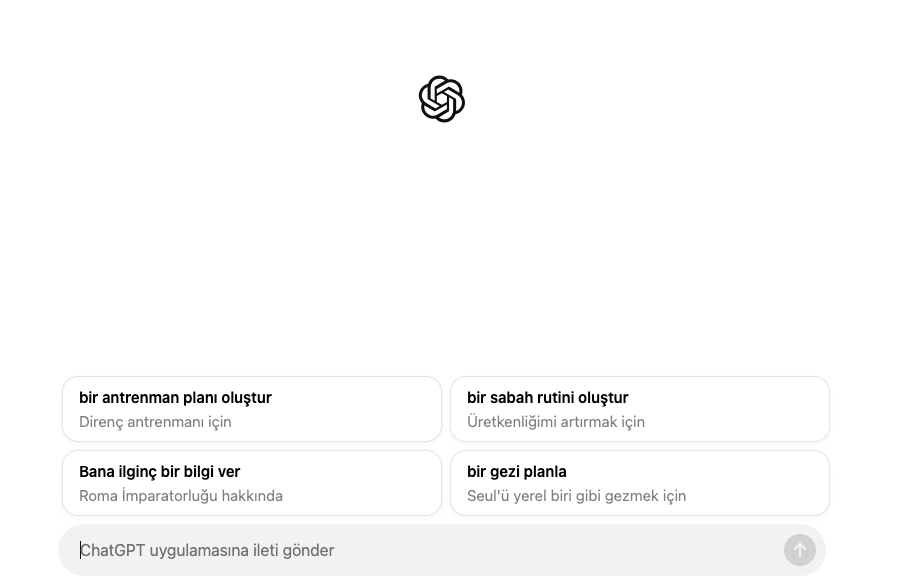Select the "bir antrenman planı oluştur" suggestion card

click(x=252, y=409)
